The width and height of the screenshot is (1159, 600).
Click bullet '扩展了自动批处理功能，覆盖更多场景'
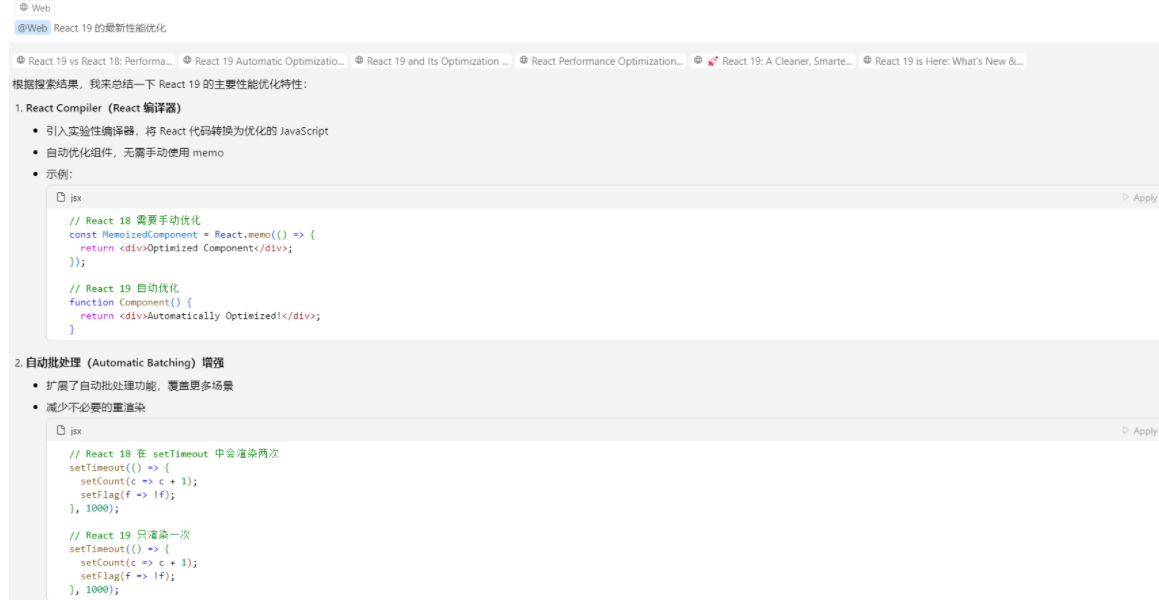140,386
